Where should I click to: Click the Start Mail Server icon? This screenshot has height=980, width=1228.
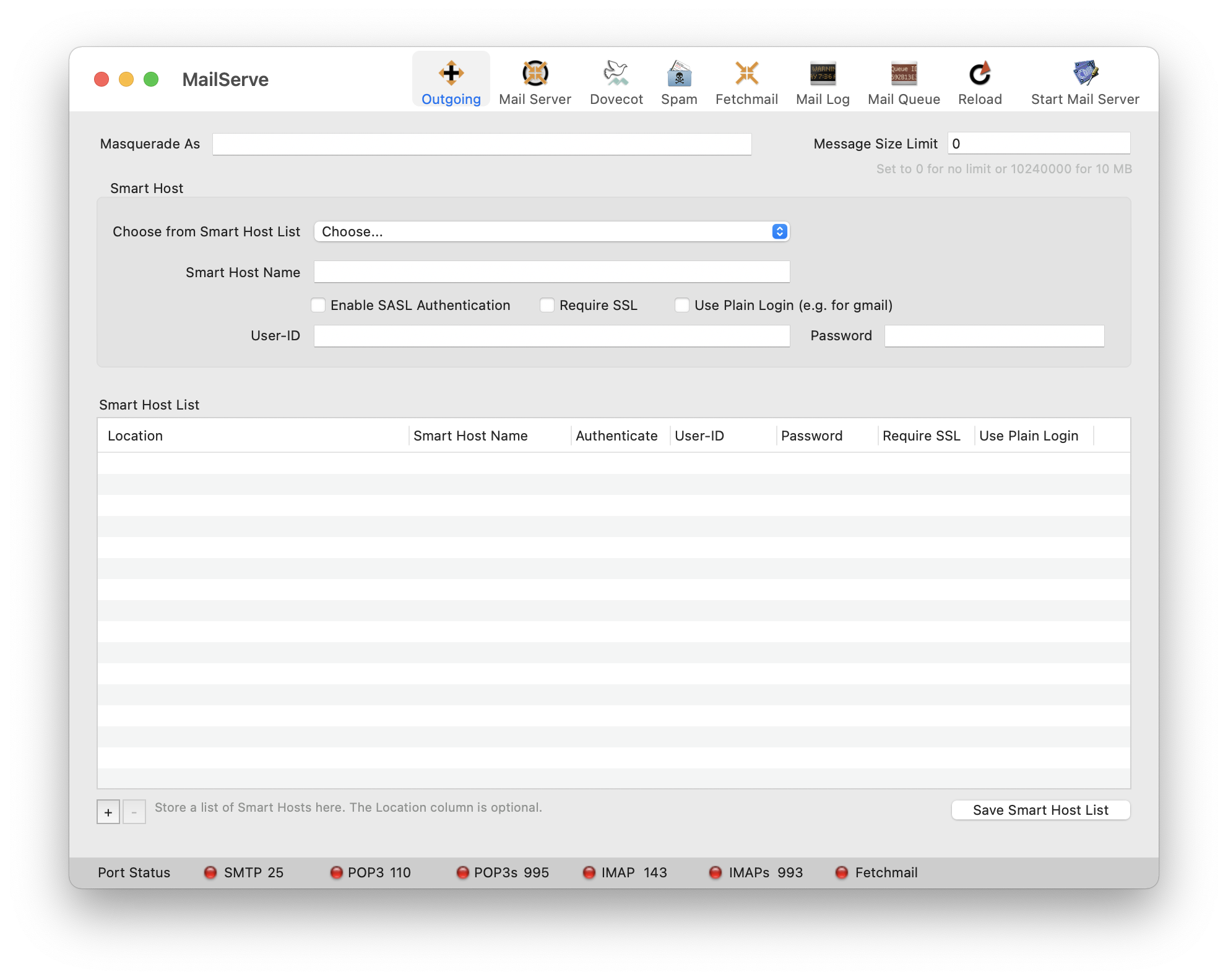pos(1085,74)
